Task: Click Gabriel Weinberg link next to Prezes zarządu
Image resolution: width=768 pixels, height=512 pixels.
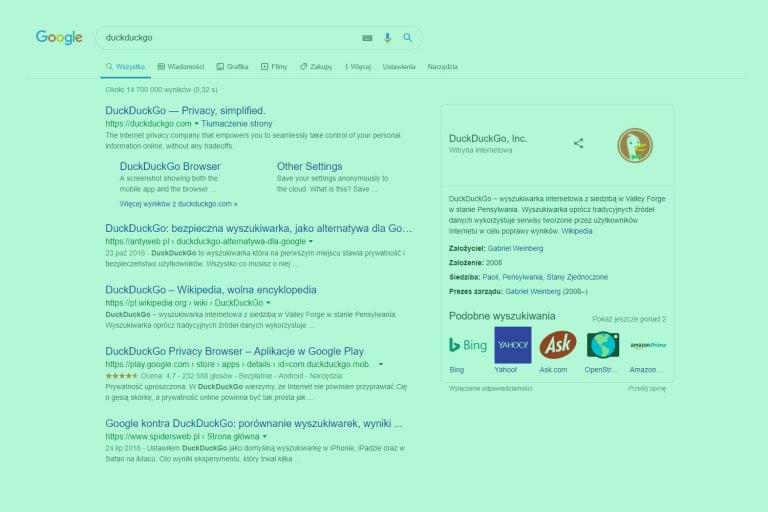Action: click(533, 292)
